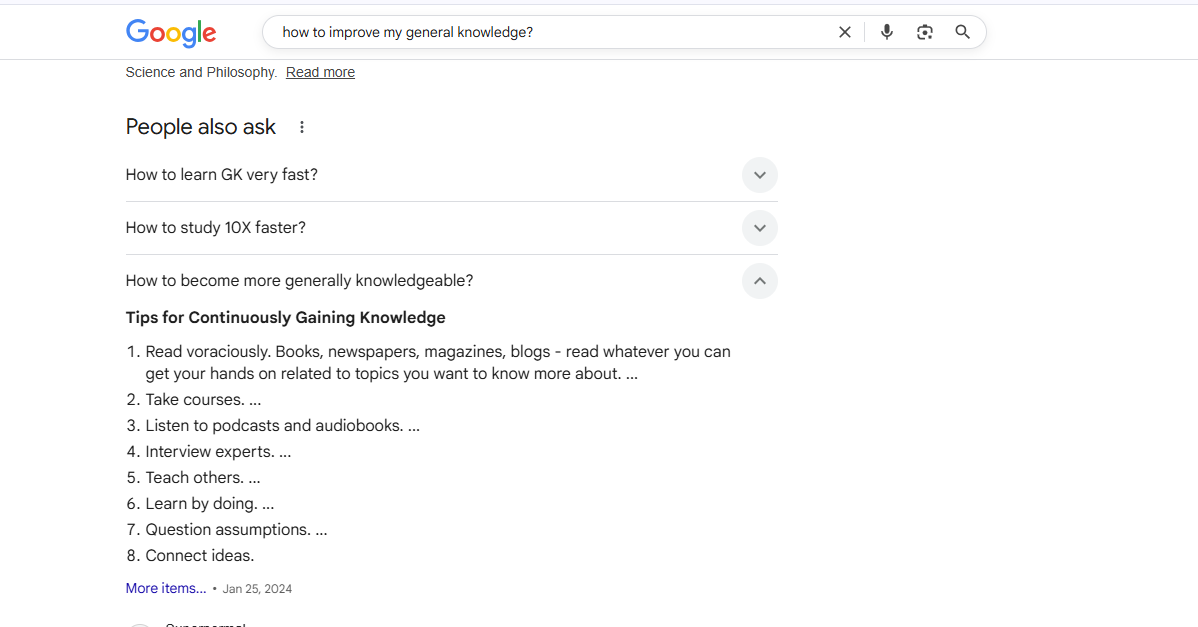Click the How to study 10X faster question text
1198x627 pixels.
pyautogui.click(x=215, y=227)
